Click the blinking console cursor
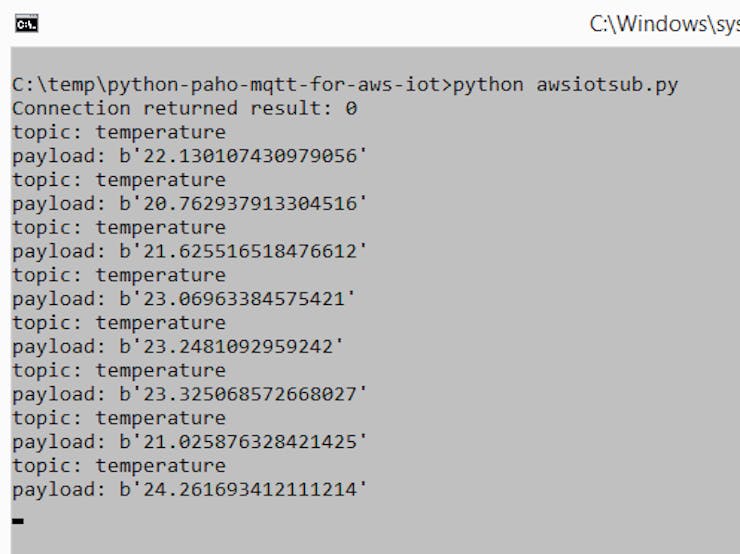Image resolution: width=740 pixels, height=554 pixels. 18,521
